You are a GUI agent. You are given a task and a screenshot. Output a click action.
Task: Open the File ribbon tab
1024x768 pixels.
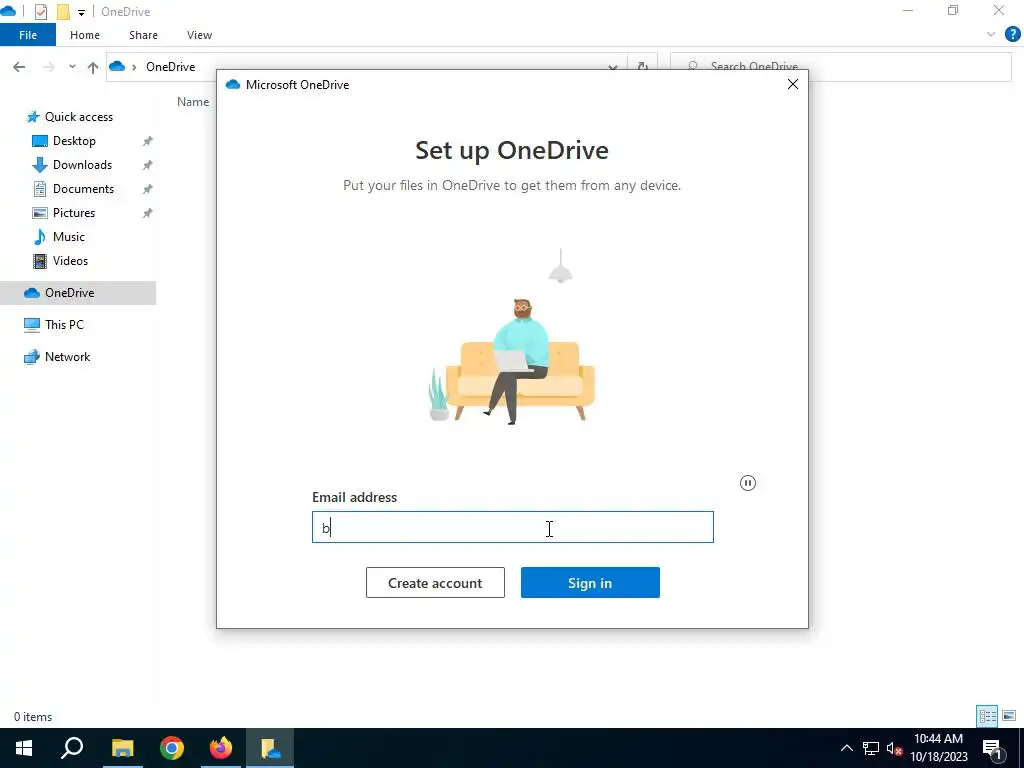coord(28,35)
